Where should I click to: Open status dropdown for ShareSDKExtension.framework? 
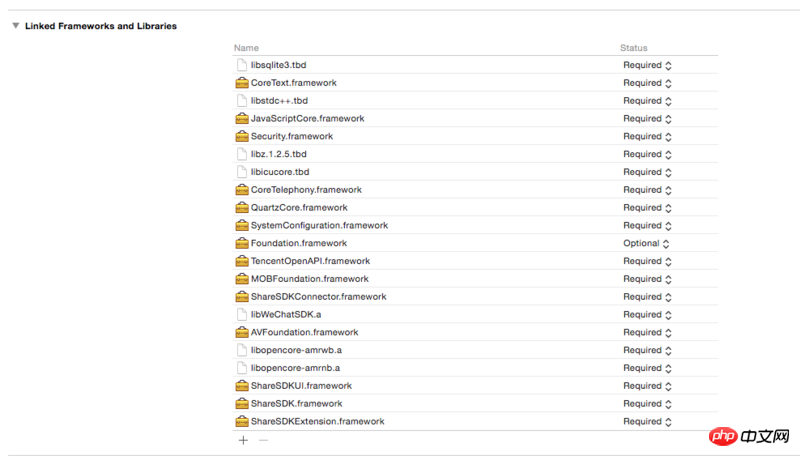pos(647,421)
